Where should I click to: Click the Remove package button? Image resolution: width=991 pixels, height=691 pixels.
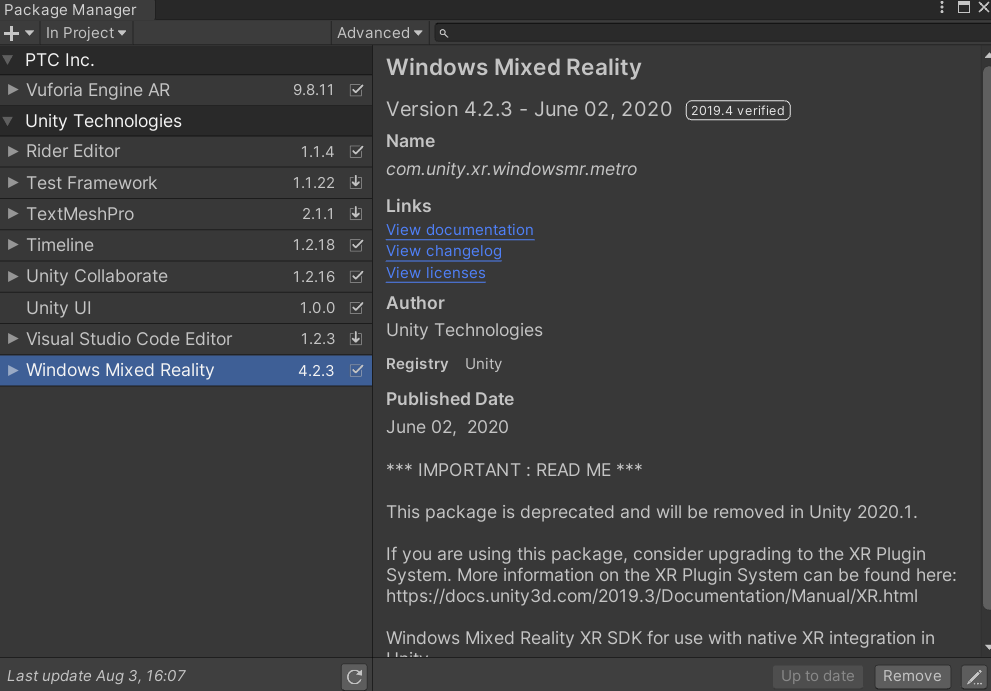pos(912,676)
